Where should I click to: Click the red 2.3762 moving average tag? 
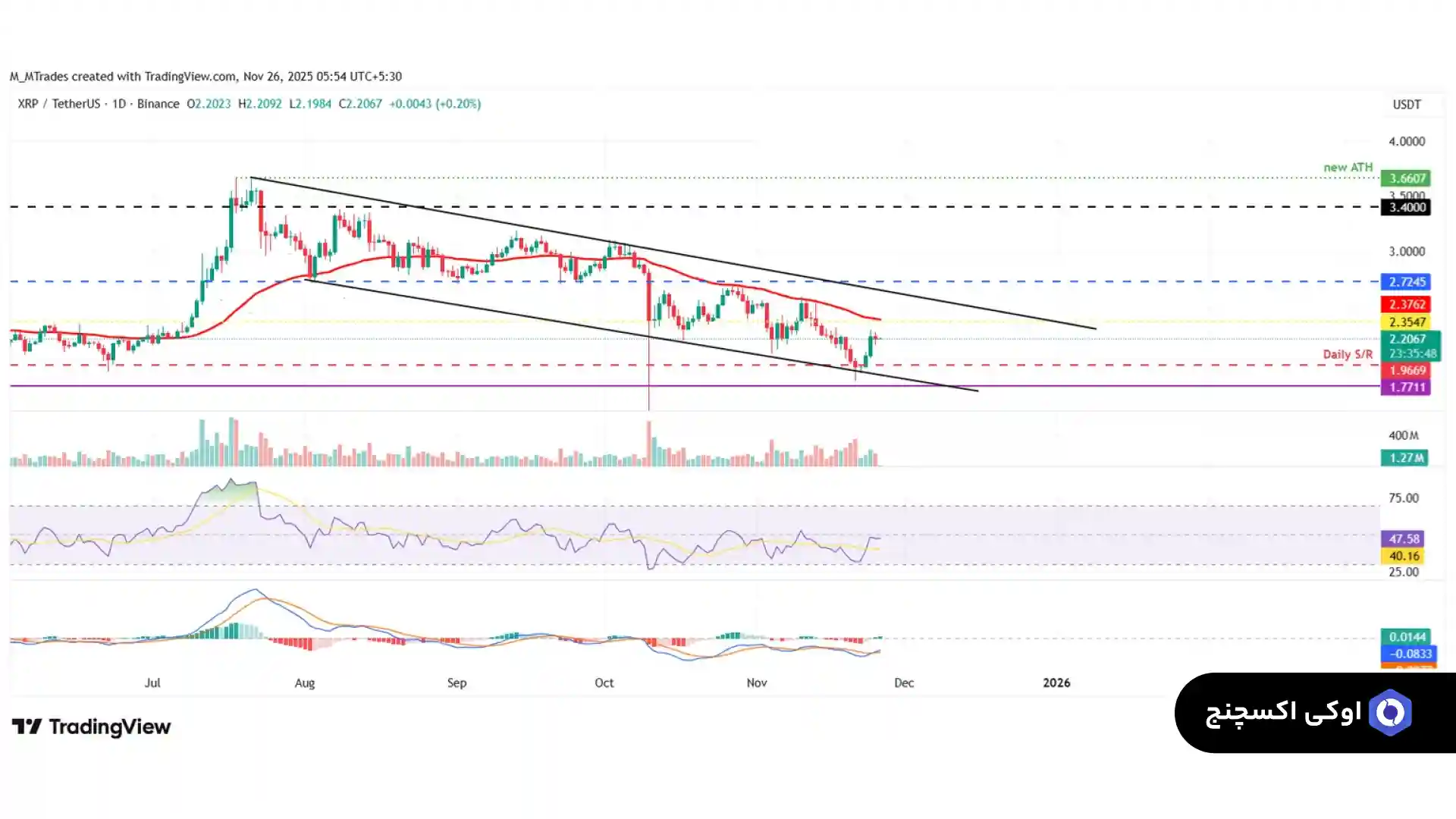coord(1405,304)
